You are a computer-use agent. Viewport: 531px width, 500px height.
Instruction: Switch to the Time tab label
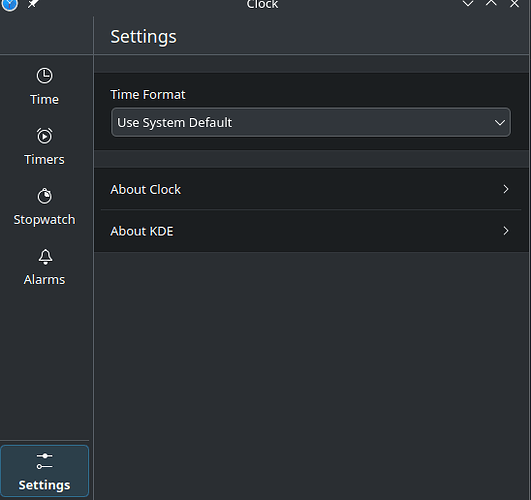click(x=44, y=100)
